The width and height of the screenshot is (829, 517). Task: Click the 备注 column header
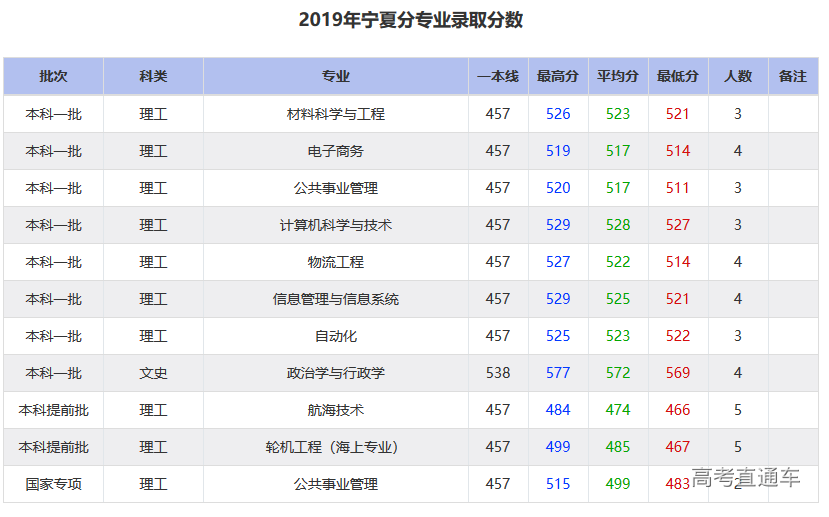pyautogui.click(x=792, y=76)
